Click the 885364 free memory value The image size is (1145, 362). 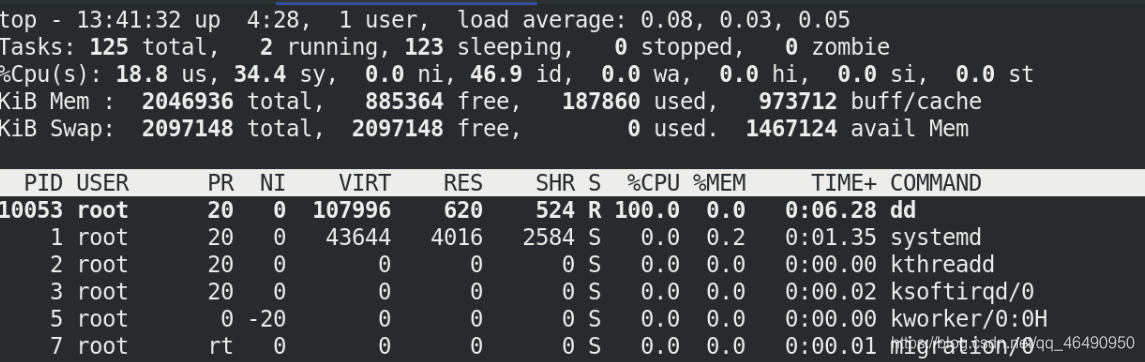coord(405,101)
